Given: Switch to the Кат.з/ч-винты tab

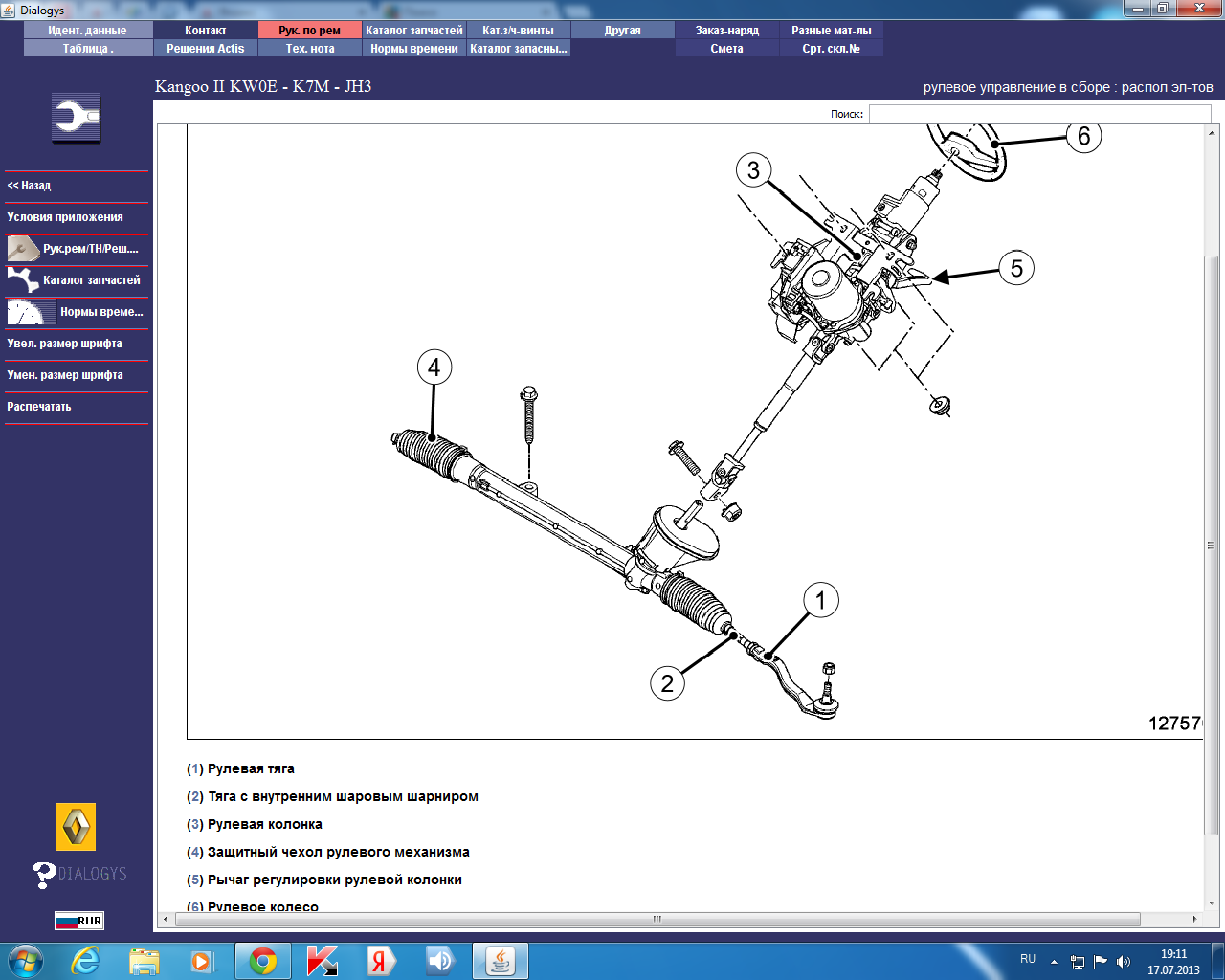Looking at the screenshot, I should pyautogui.click(x=519, y=31).
